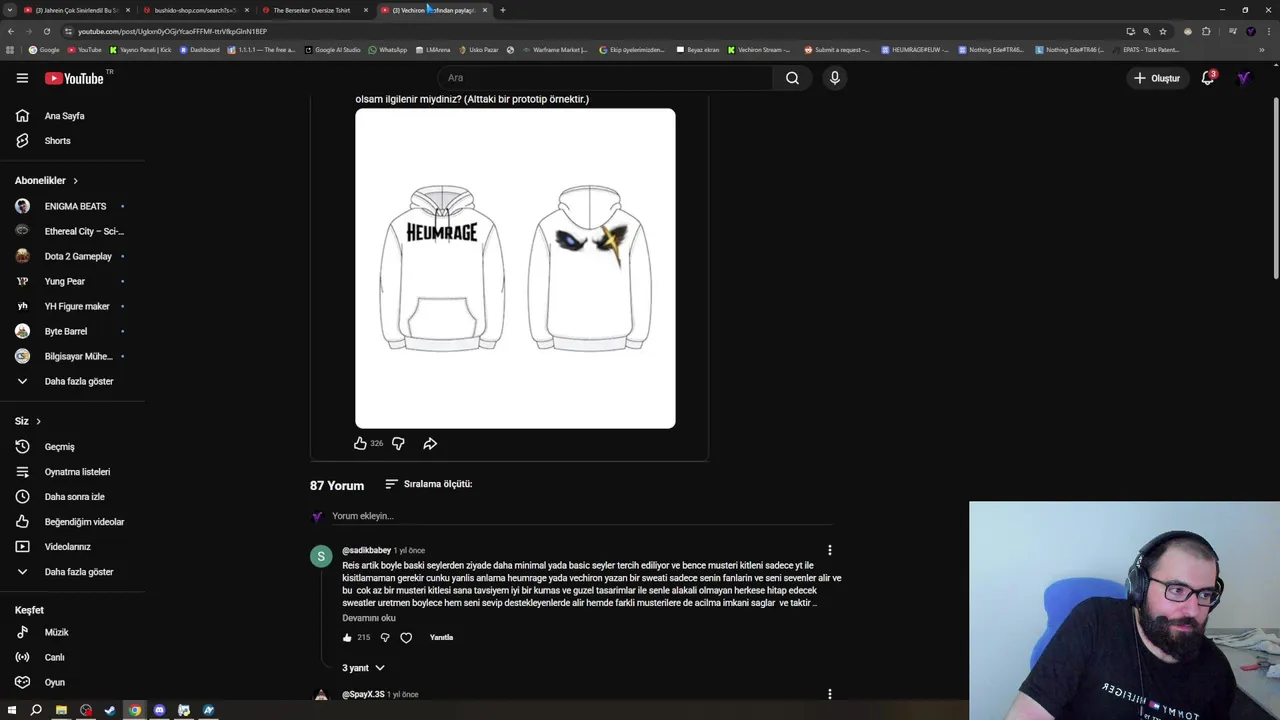Open the @sadikbabey profile link

point(366,550)
